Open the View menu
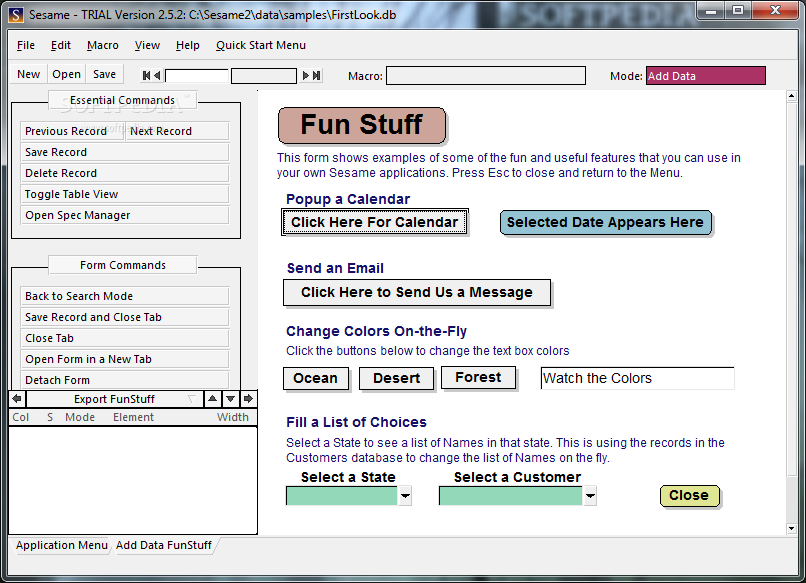Image resolution: width=806 pixels, height=583 pixels. 147,45
